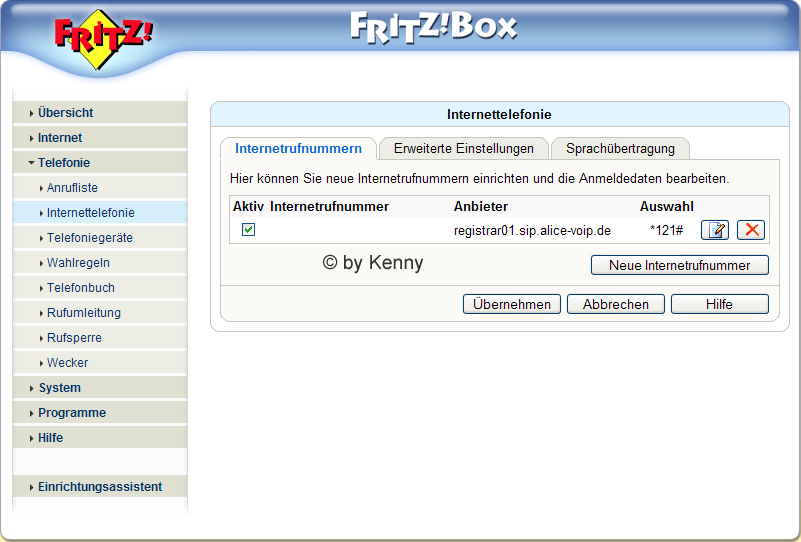Image resolution: width=801 pixels, height=542 pixels.
Task: Open Hilfe button in the dialog
Action: click(x=719, y=304)
